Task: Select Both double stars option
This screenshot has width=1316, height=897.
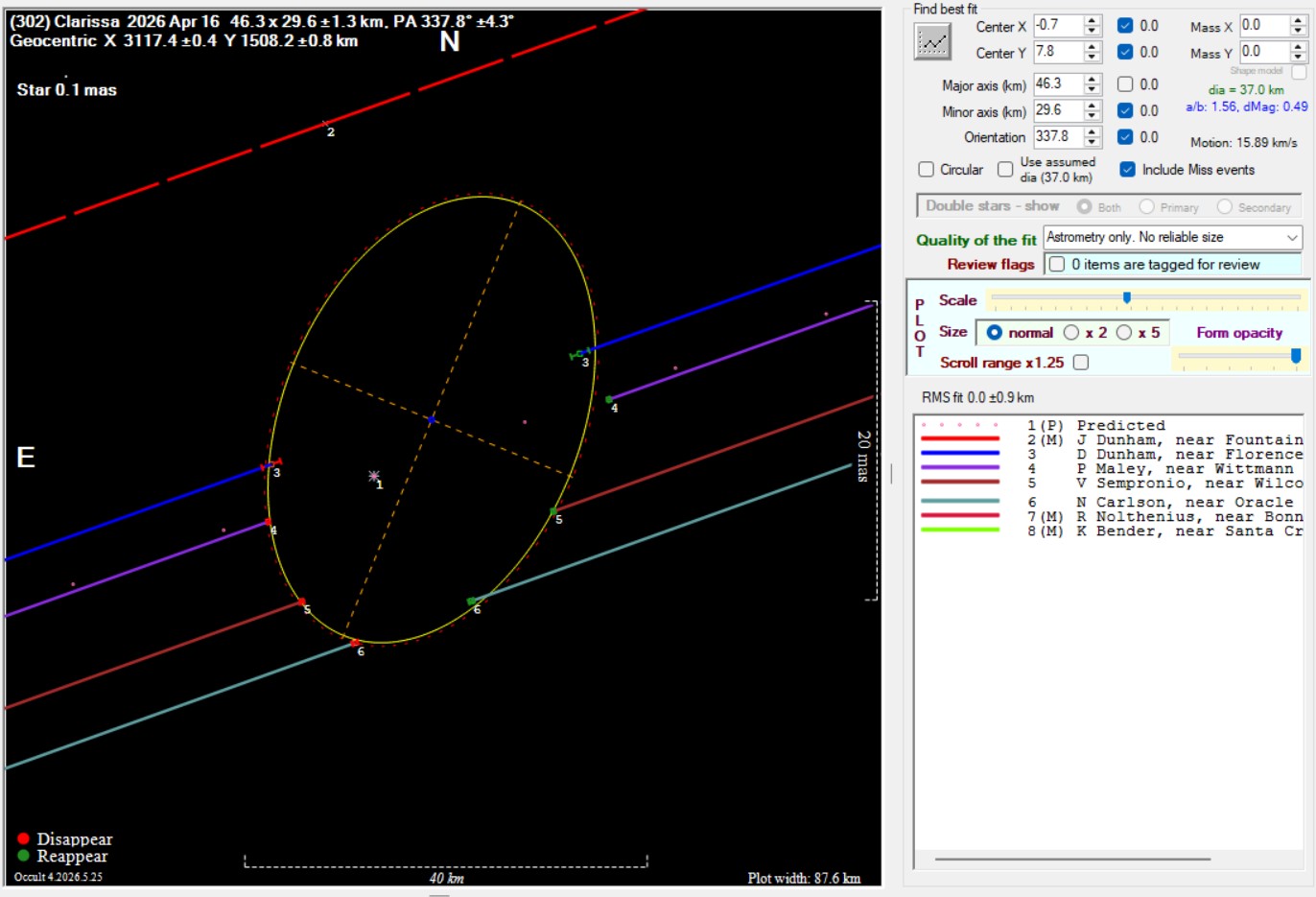Action: pos(1085,206)
